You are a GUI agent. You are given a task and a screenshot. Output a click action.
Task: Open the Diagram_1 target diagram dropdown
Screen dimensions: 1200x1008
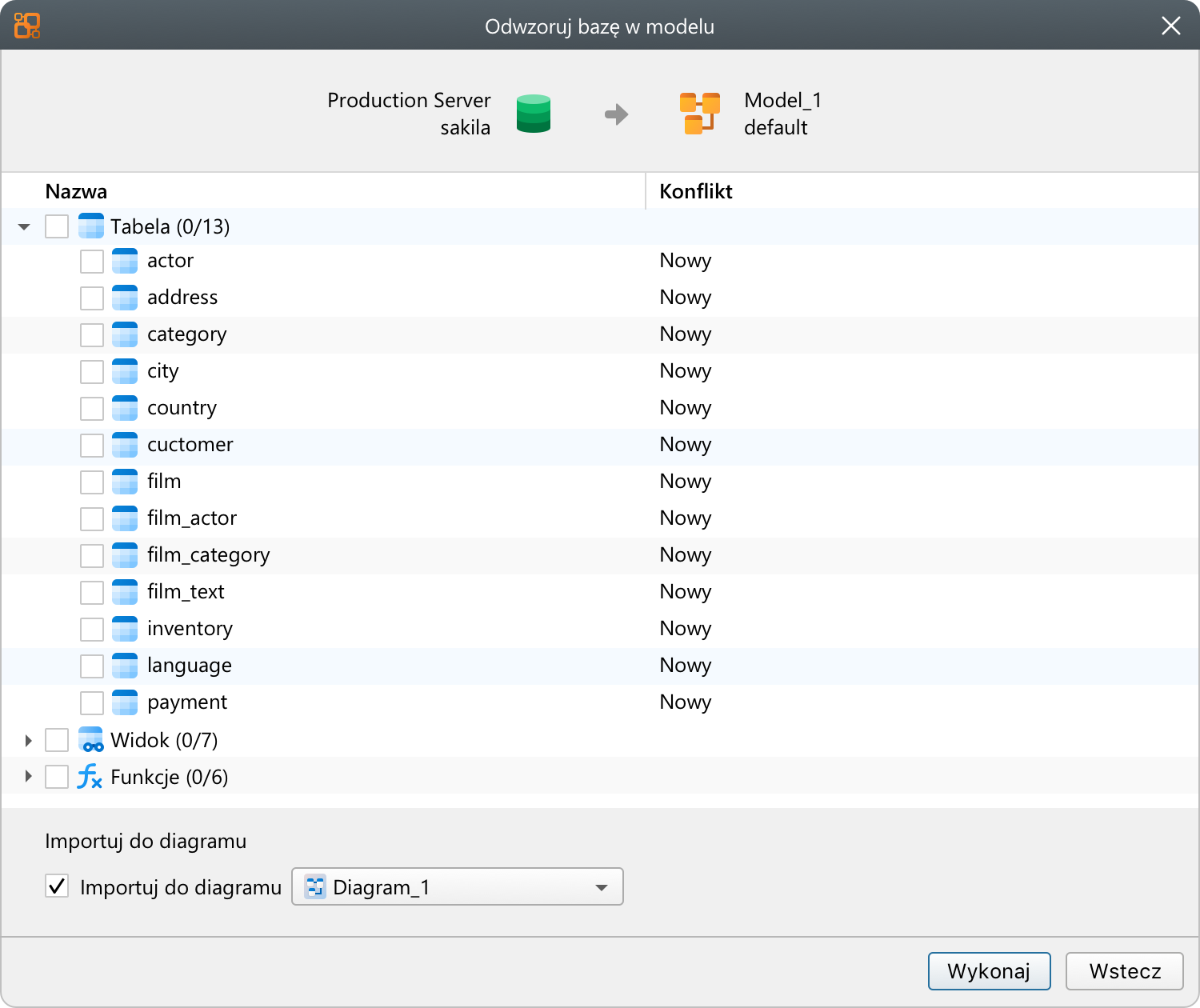click(458, 886)
